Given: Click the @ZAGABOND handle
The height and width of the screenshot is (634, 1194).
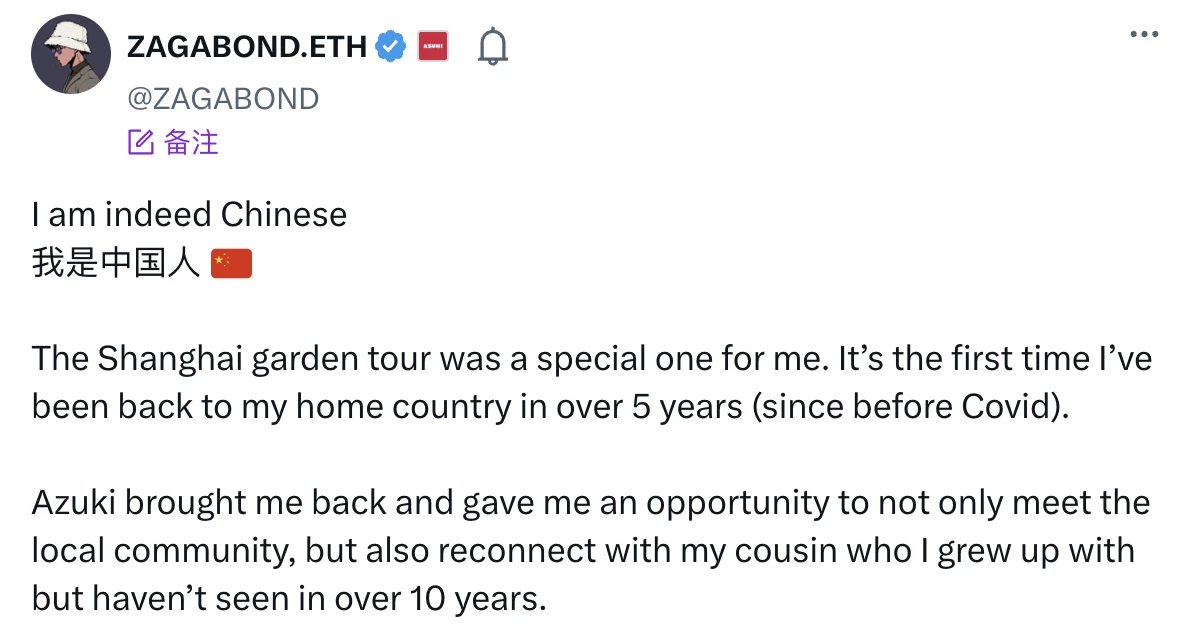Looking at the screenshot, I should [x=223, y=98].
